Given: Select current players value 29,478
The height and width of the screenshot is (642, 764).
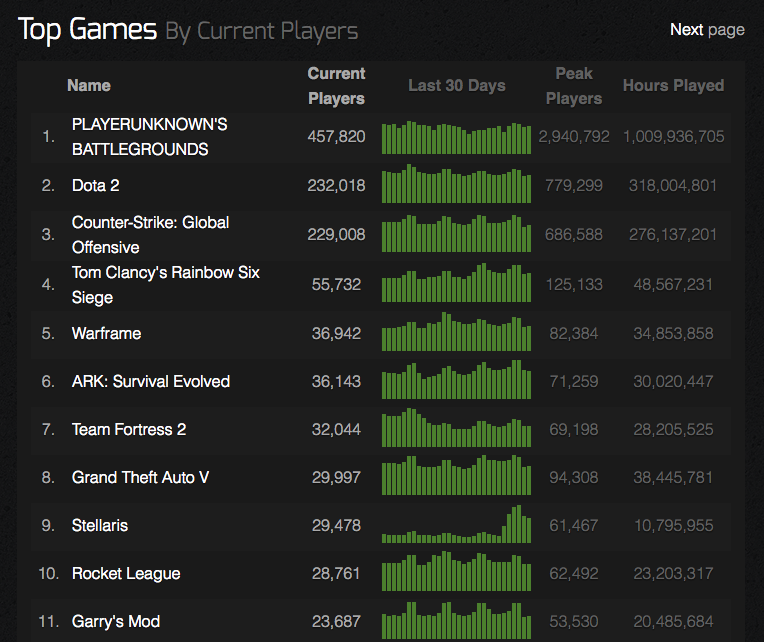Looking at the screenshot, I should (x=336, y=526).
